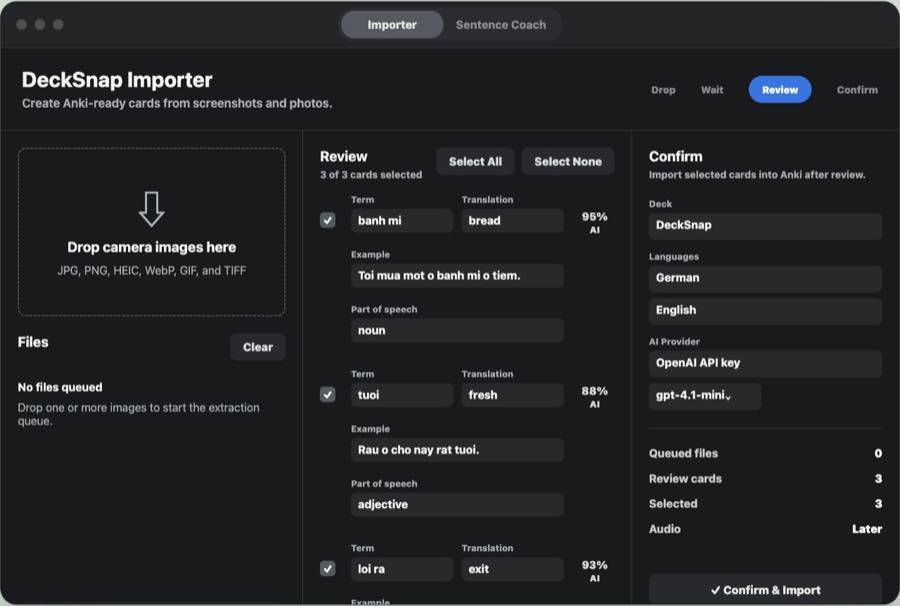Go to the Drop step

(x=663, y=90)
